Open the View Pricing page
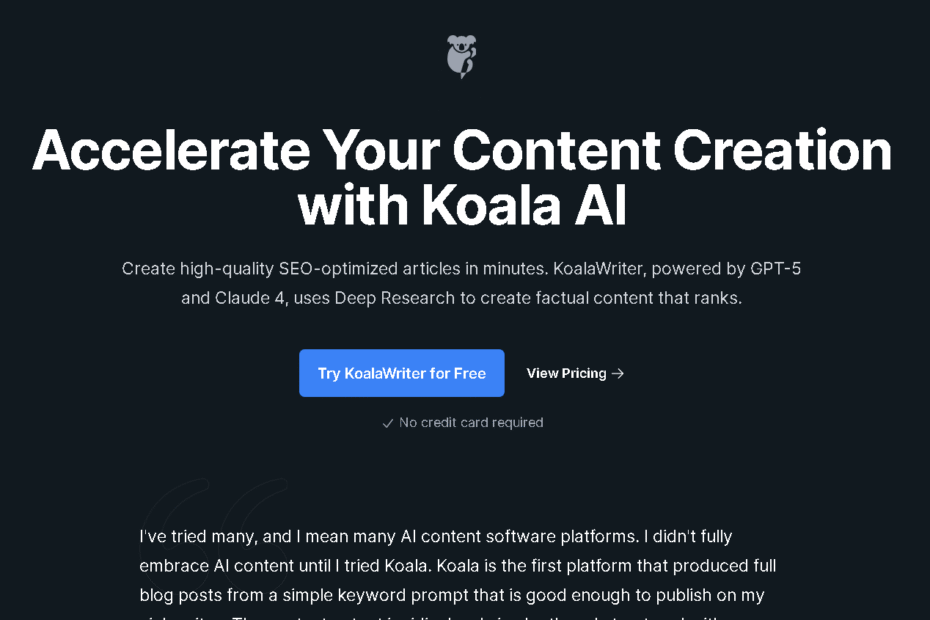The width and height of the screenshot is (930, 620). point(567,373)
